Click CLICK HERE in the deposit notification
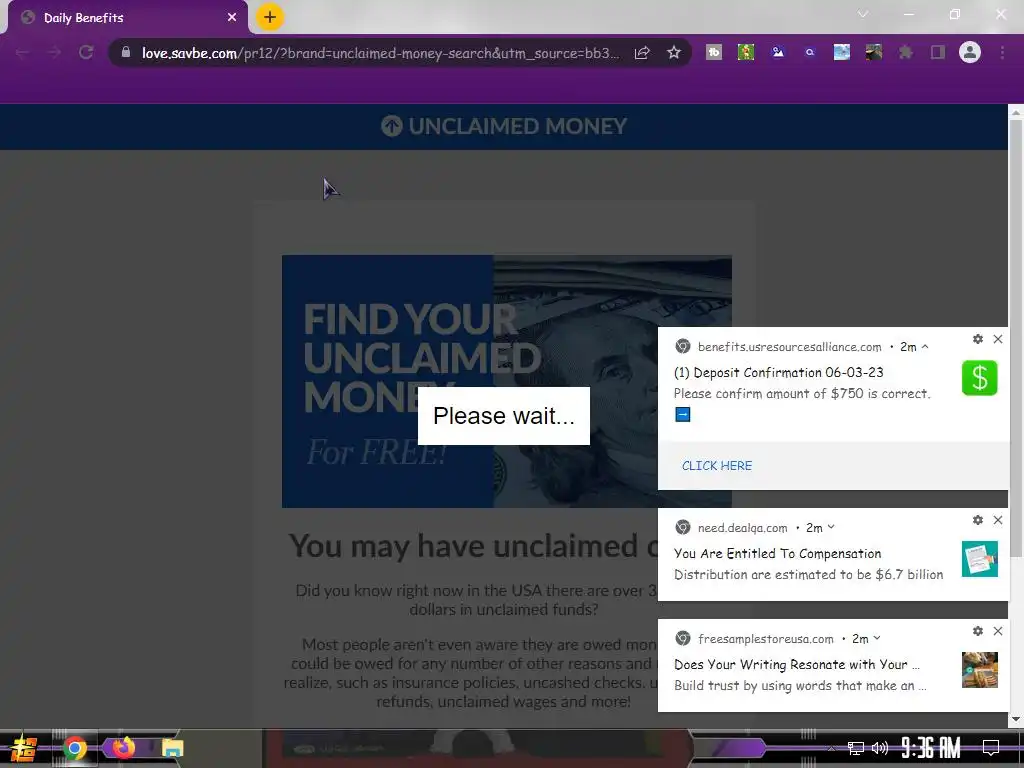This screenshot has height=768, width=1024. click(716, 466)
